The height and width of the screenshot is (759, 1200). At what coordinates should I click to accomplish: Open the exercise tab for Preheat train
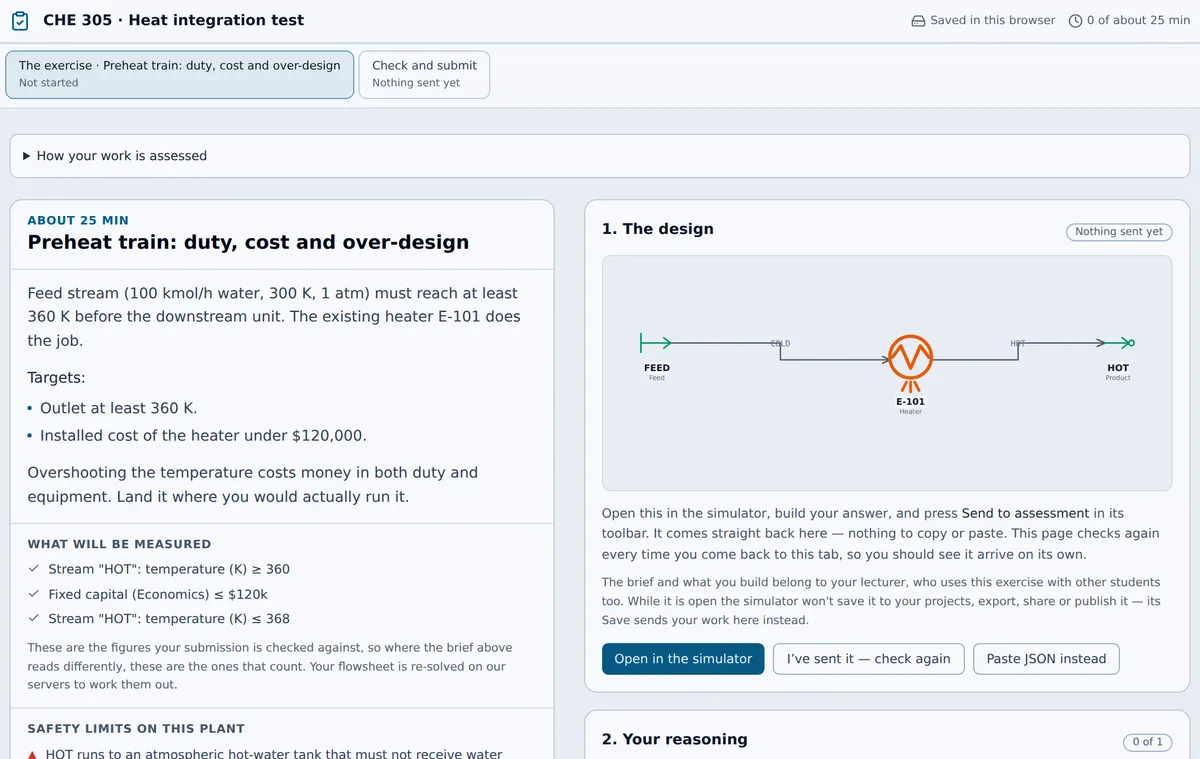point(180,74)
